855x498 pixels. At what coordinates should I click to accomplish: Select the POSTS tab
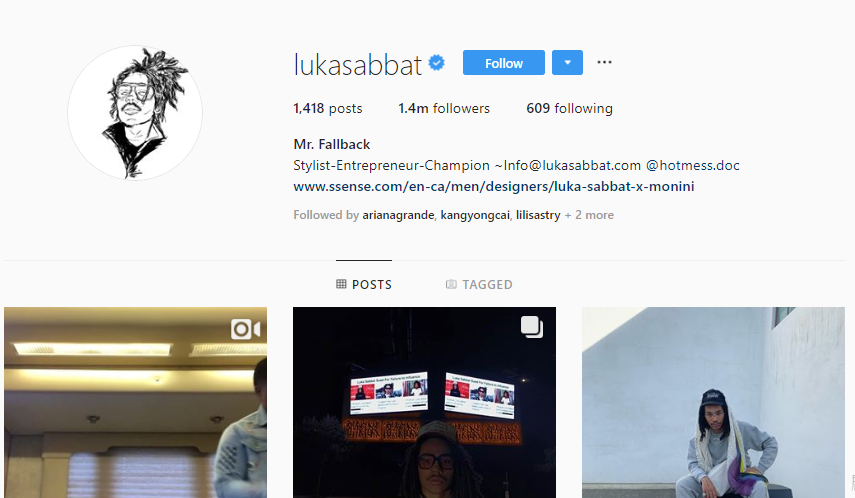(364, 284)
